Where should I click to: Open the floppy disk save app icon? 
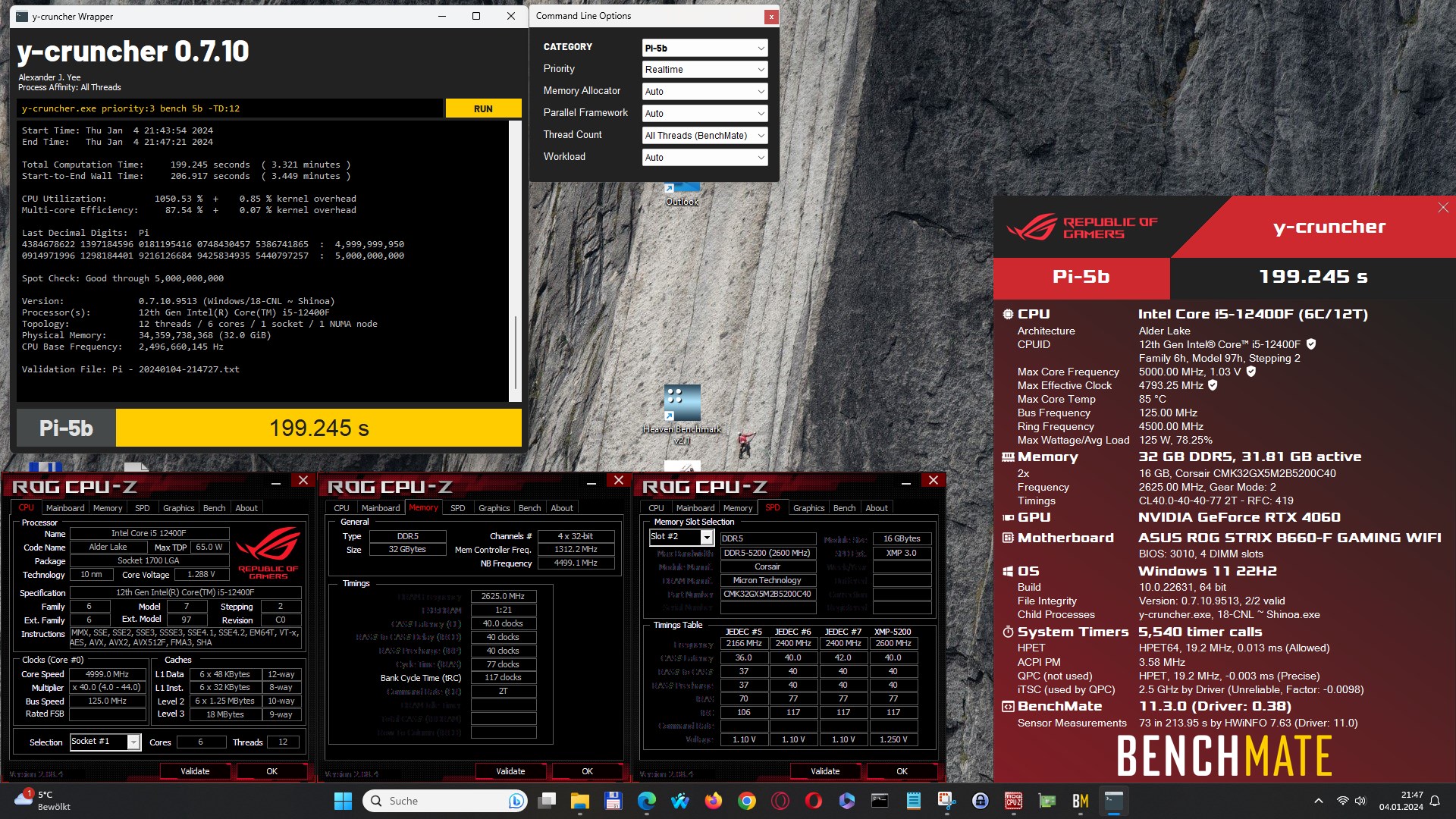click(x=613, y=801)
